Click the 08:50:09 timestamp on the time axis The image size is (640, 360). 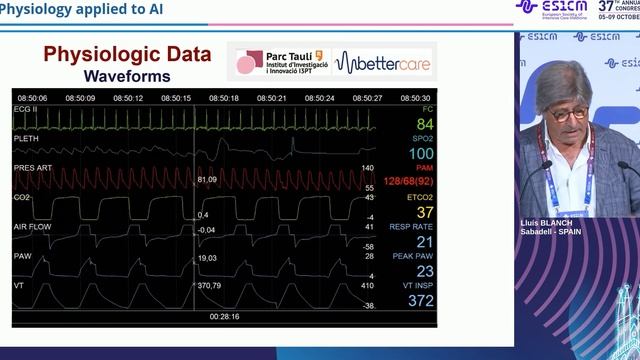(x=80, y=98)
